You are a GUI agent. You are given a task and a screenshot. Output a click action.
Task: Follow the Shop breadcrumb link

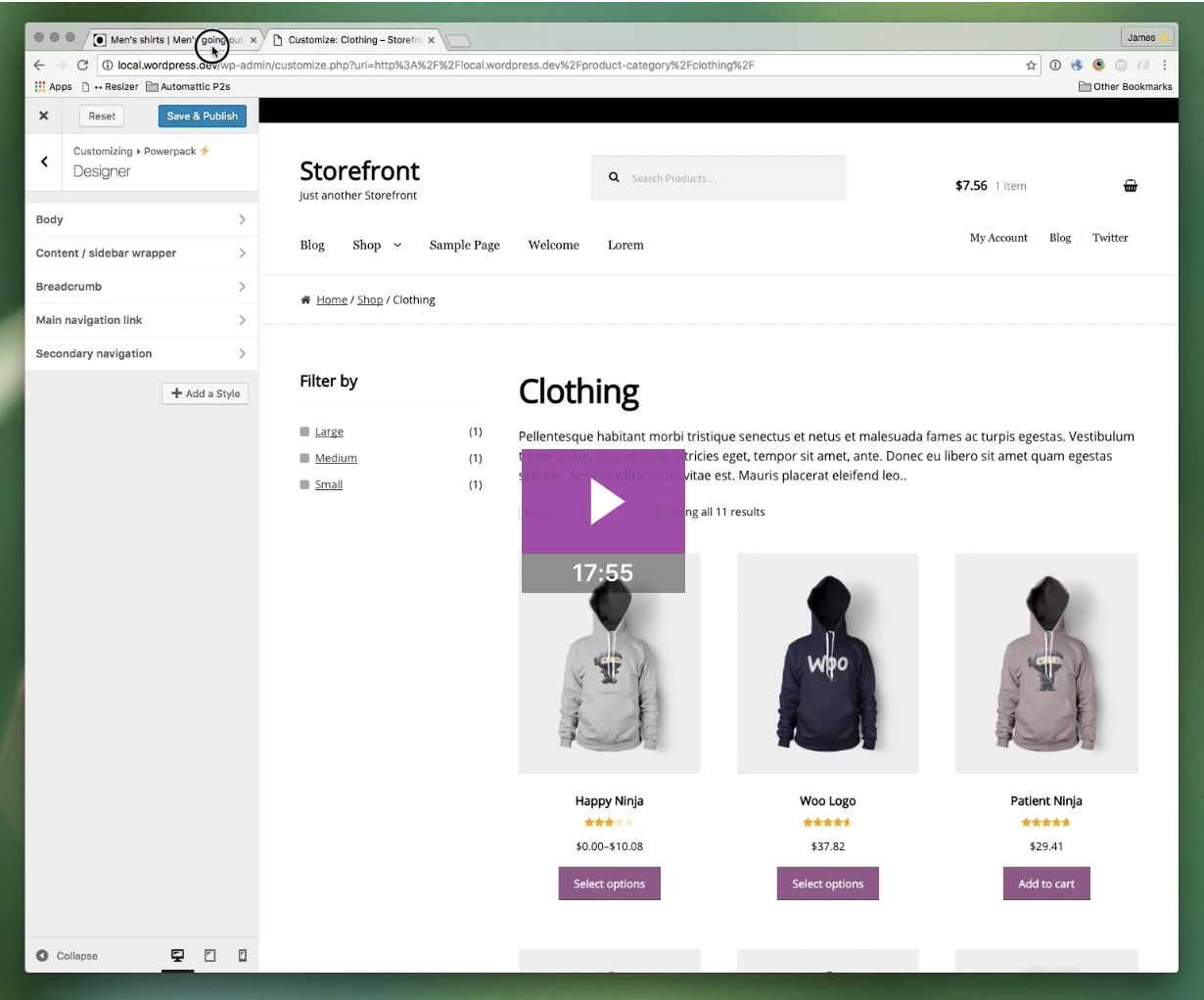[370, 300]
